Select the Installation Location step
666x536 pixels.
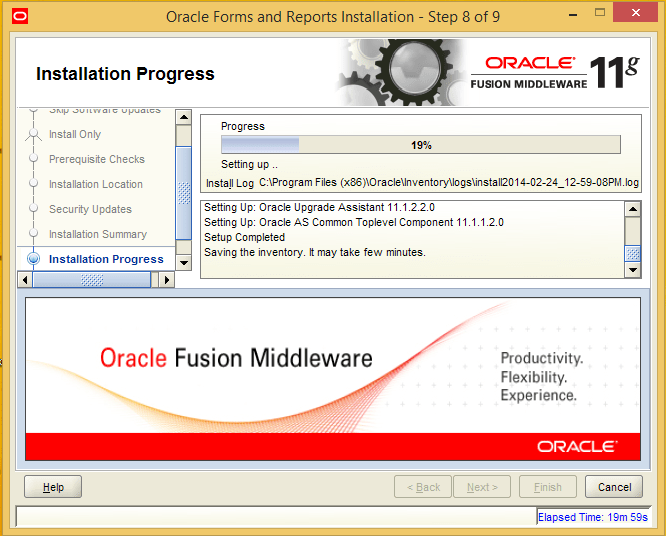(96, 184)
